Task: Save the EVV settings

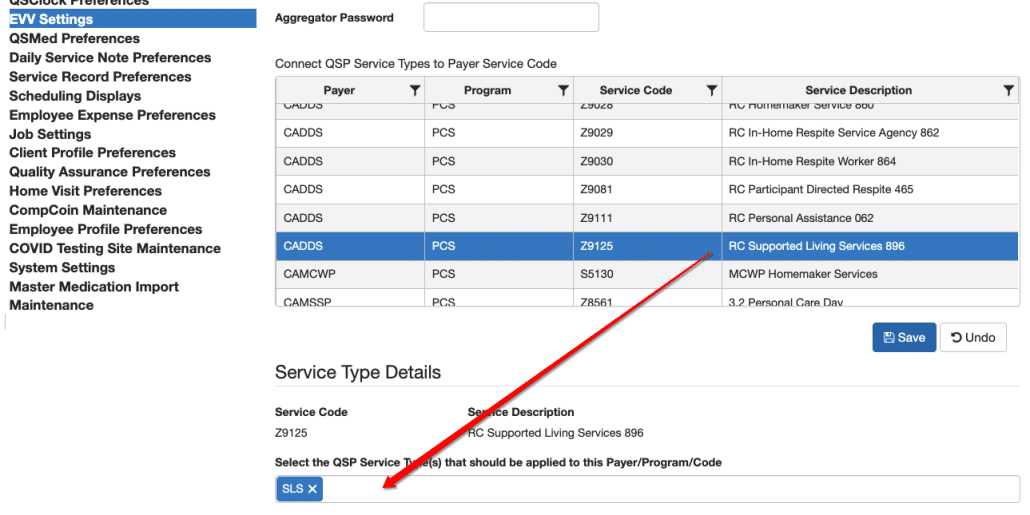Action: click(x=904, y=338)
